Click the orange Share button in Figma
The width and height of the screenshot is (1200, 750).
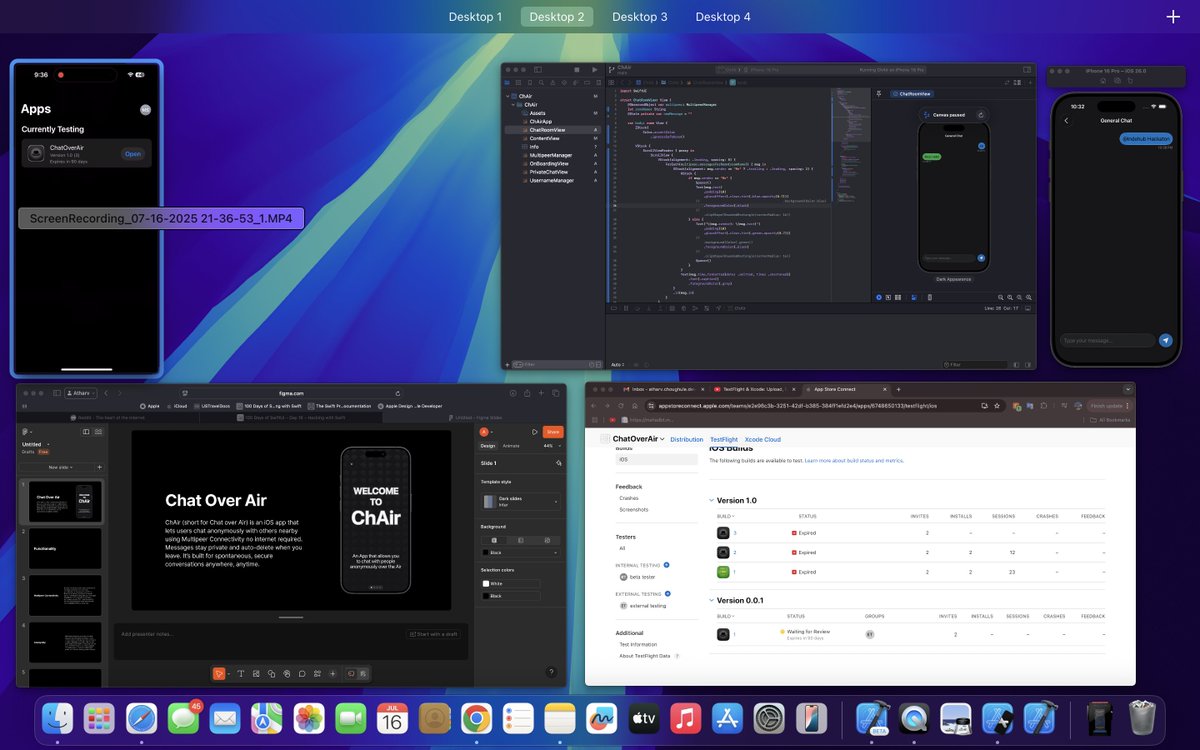point(553,432)
